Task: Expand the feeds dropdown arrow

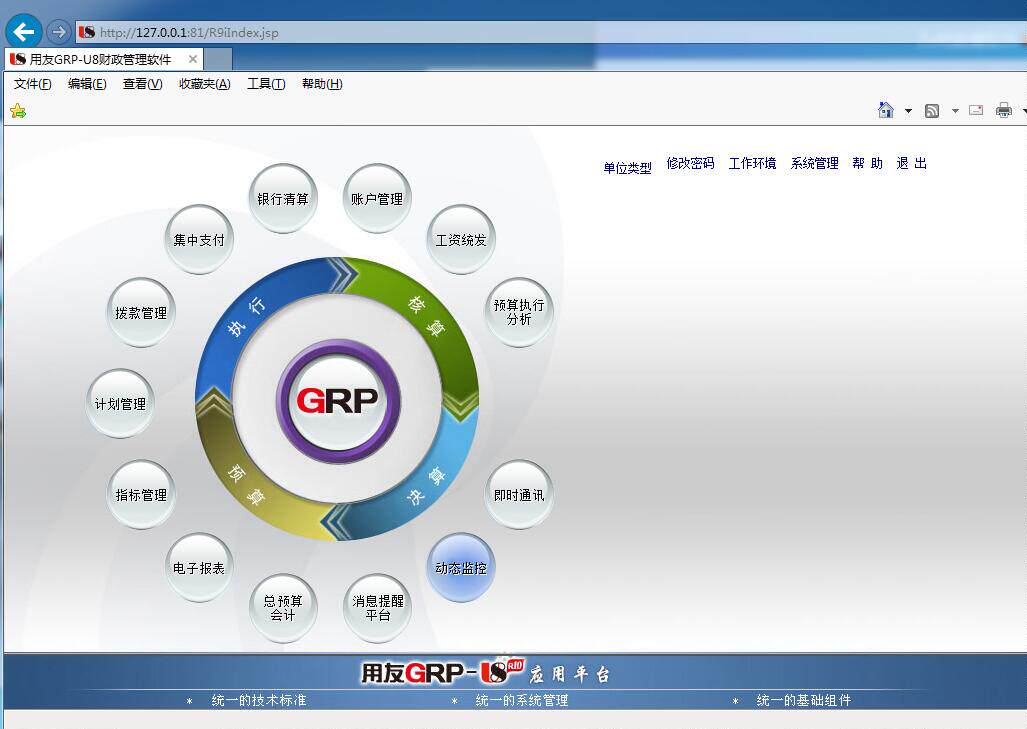Action: 955,111
